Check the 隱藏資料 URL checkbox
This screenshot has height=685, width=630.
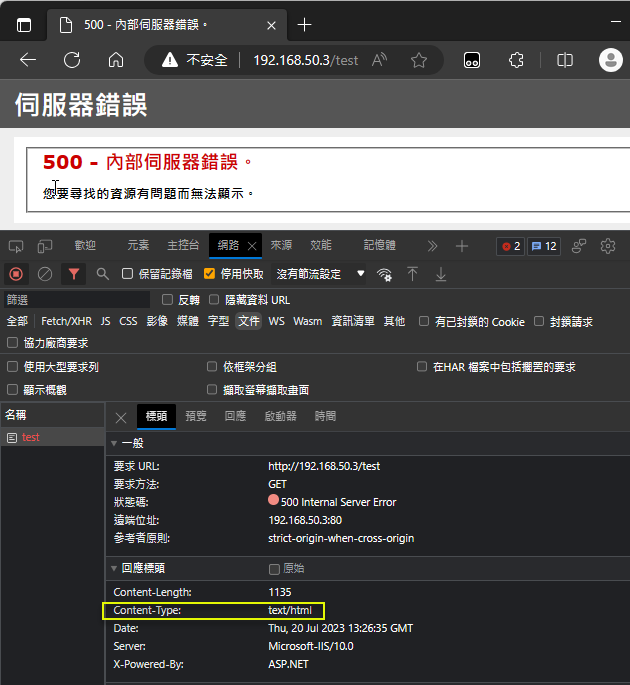coord(215,300)
